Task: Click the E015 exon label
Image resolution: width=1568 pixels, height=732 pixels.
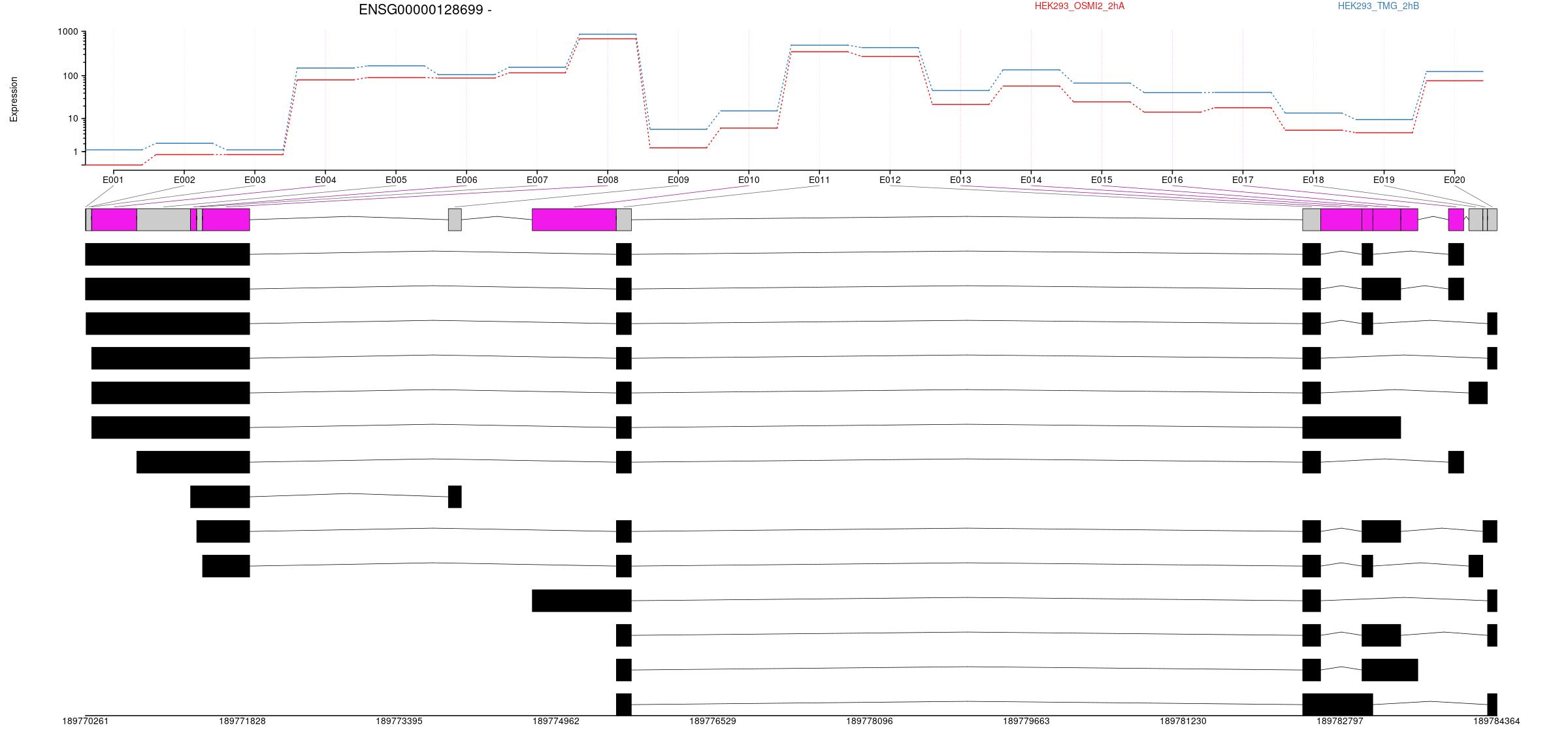Action: 1102,180
